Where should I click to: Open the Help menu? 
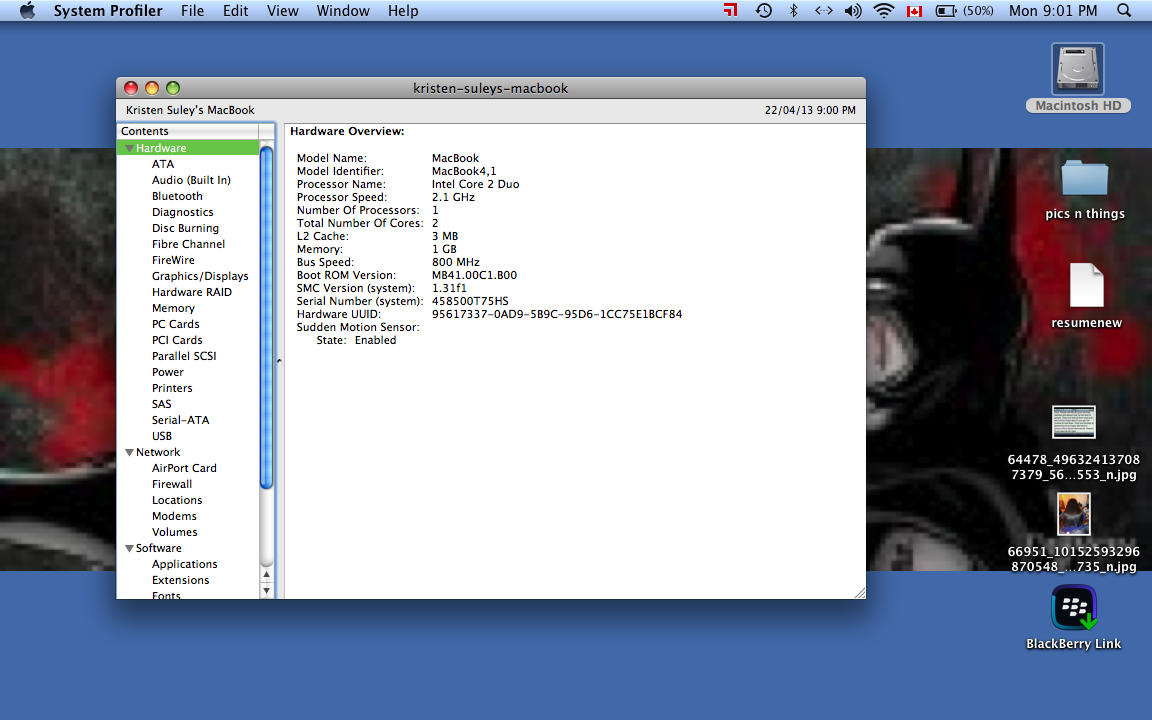403,11
